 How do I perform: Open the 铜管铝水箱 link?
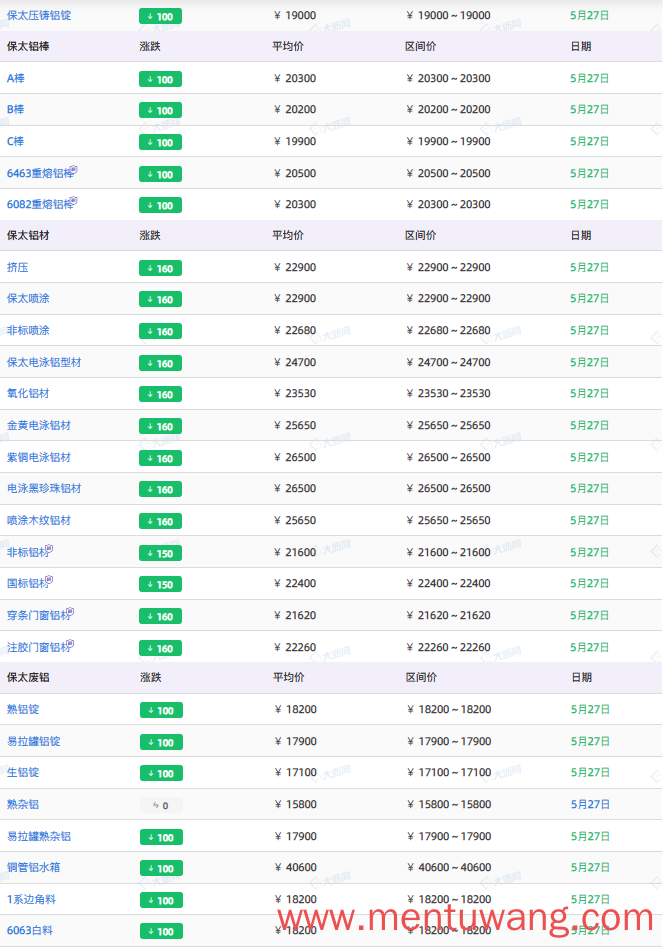(34, 867)
